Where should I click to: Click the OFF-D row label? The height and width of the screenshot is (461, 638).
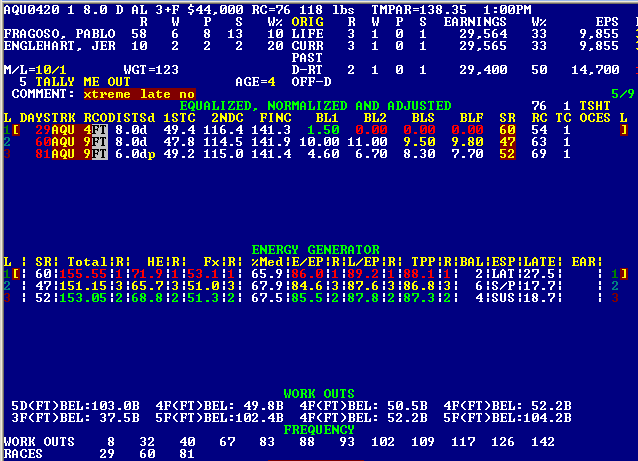click(311, 82)
